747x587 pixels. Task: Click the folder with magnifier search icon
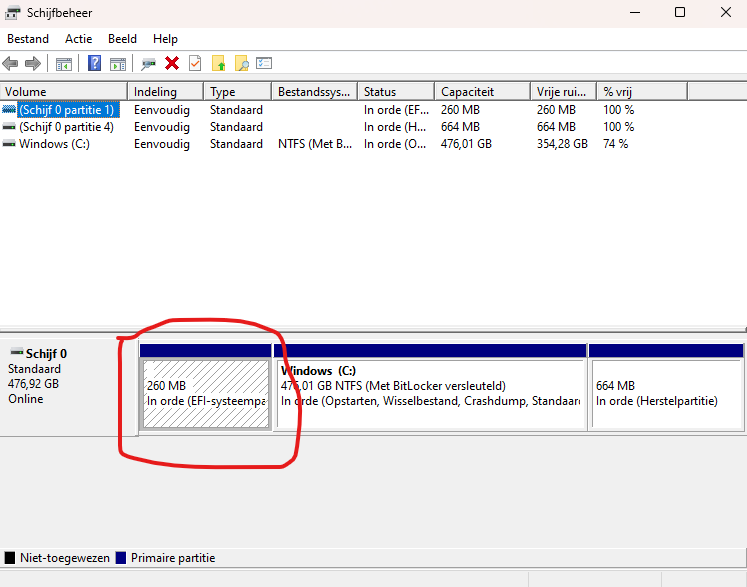click(x=241, y=64)
